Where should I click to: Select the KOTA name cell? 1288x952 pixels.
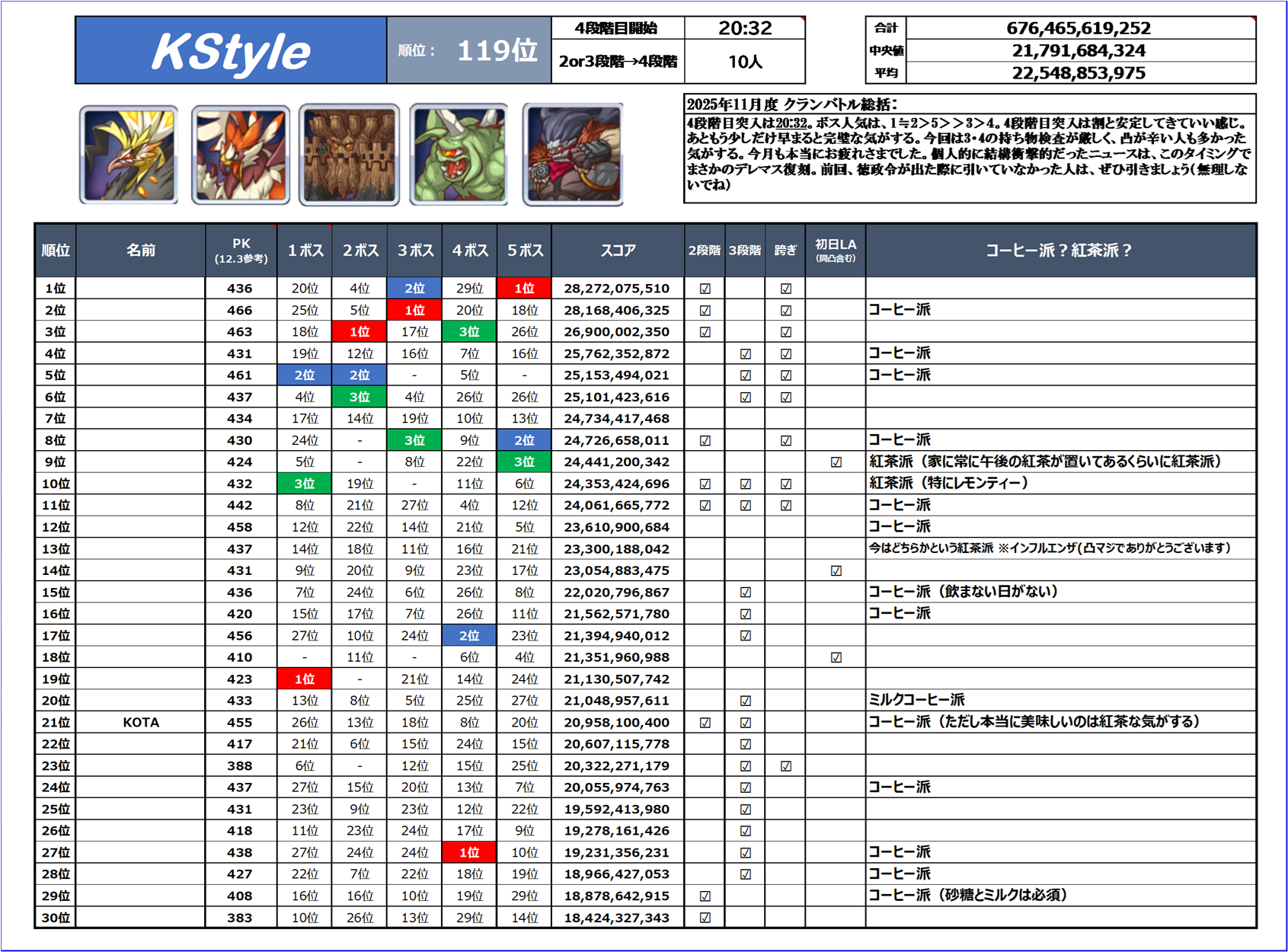coord(141,723)
